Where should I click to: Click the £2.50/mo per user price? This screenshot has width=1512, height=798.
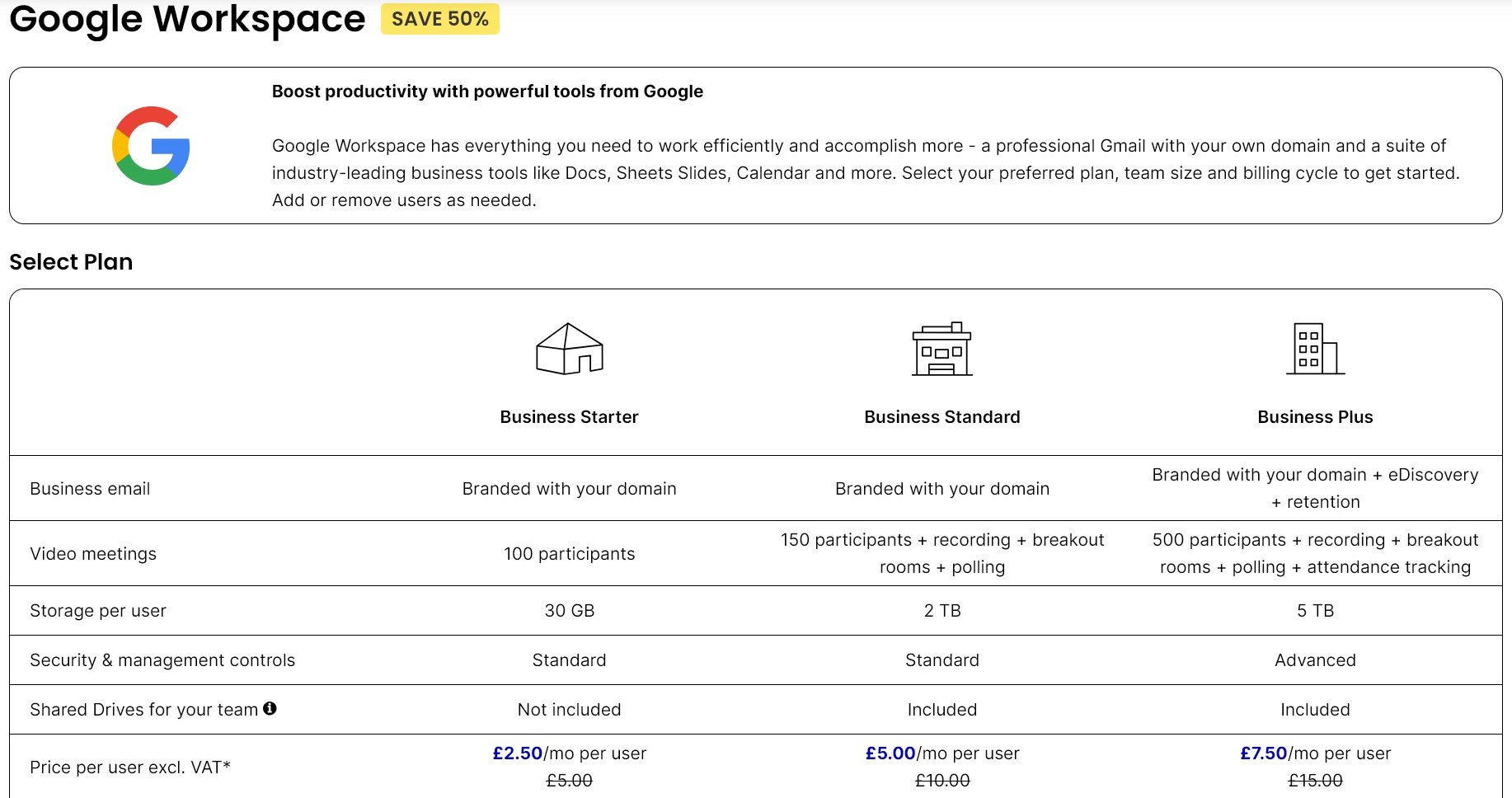570,753
